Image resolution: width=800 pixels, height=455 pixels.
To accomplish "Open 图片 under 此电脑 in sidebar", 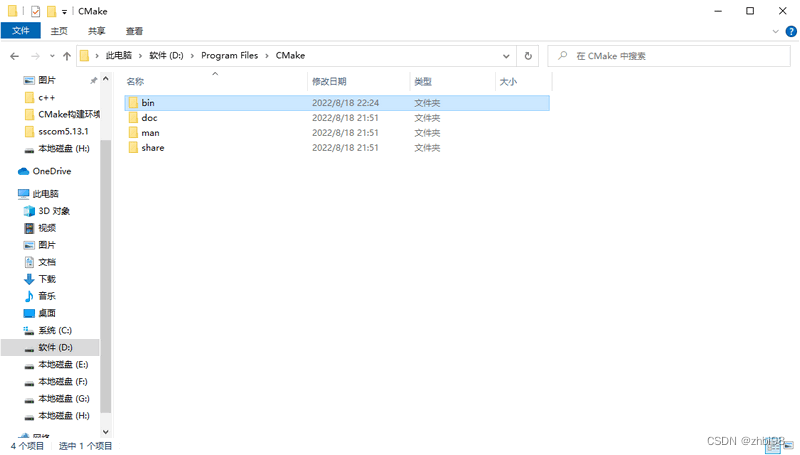I will tap(47, 245).
